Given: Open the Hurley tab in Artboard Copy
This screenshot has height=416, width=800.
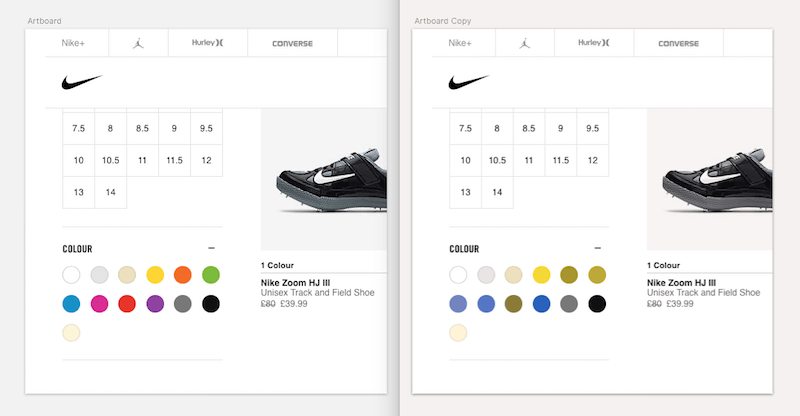Looking at the screenshot, I should click(x=594, y=42).
